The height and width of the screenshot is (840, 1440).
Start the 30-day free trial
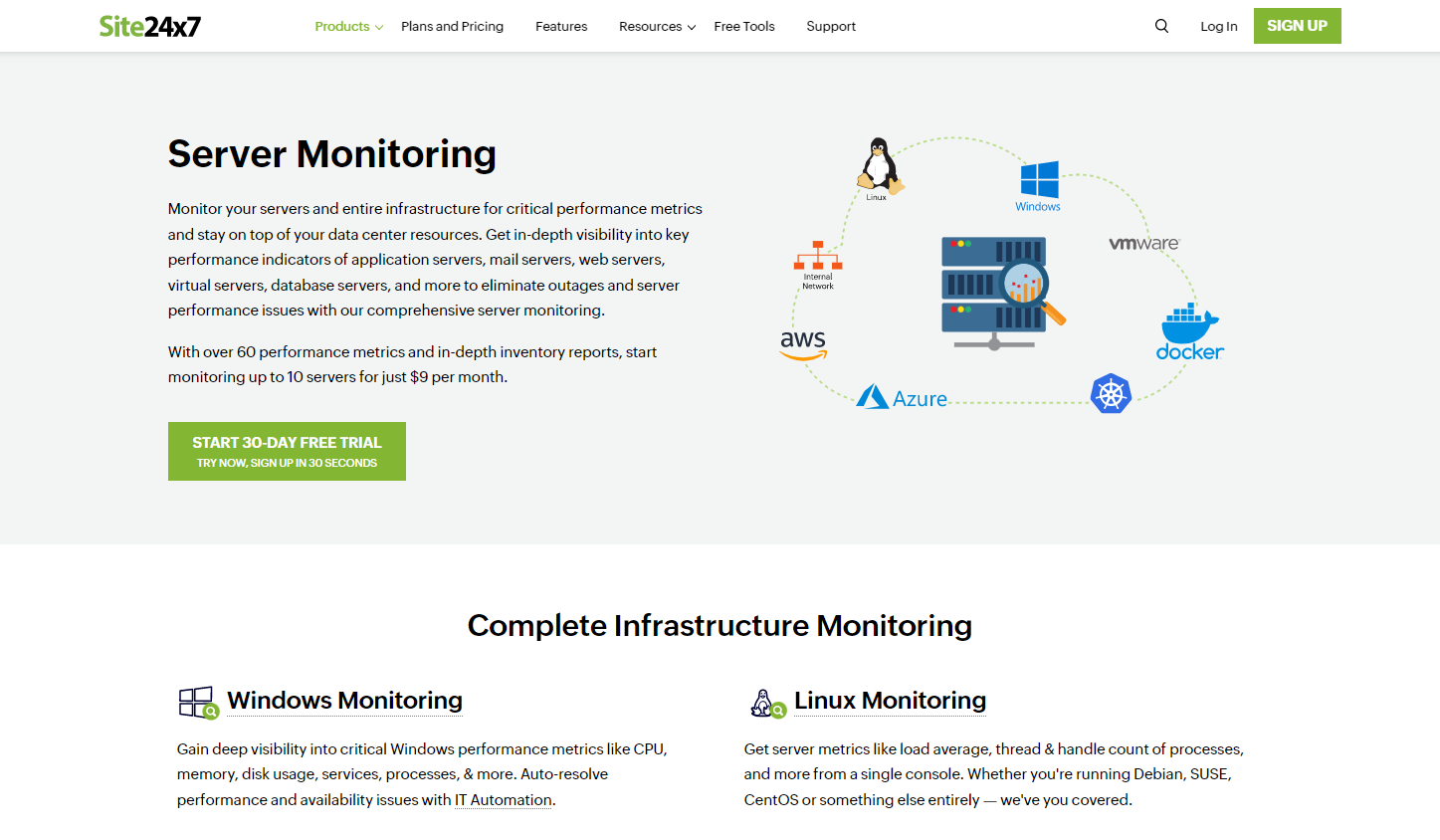[287, 452]
